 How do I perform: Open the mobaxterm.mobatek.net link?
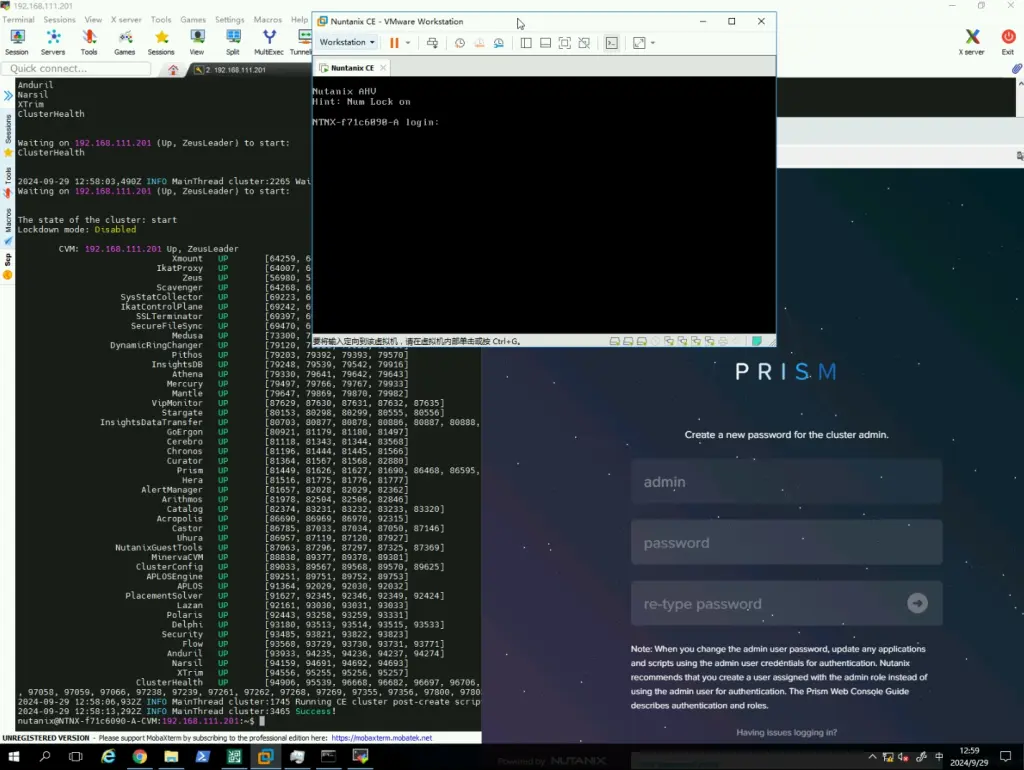(x=382, y=738)
